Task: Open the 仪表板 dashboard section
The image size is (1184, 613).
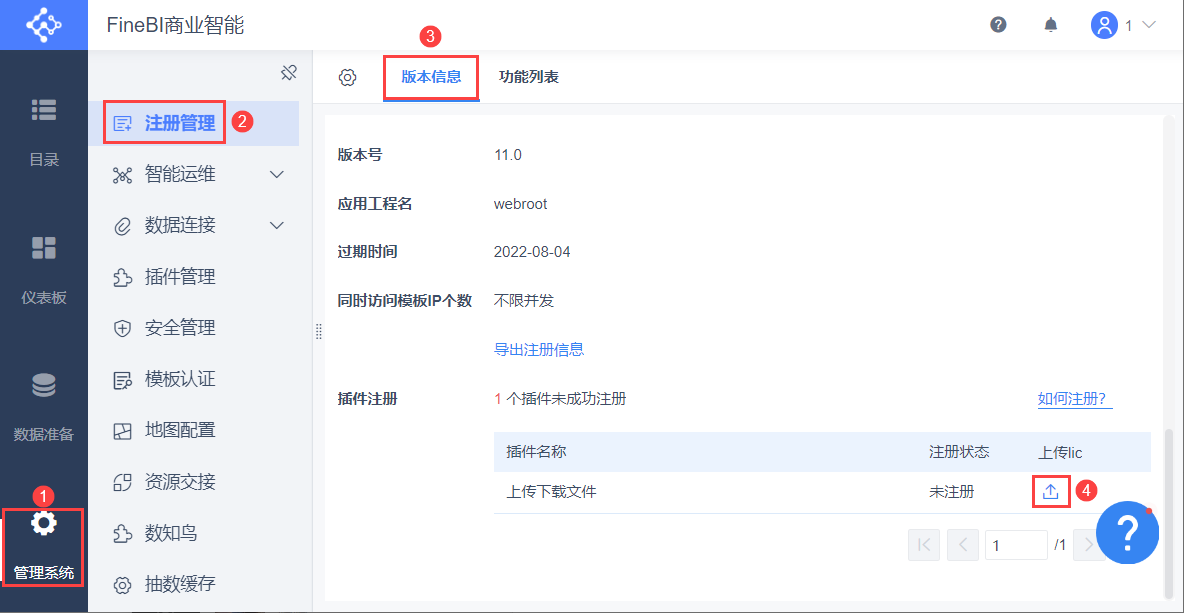Action: tap(44, 270)
